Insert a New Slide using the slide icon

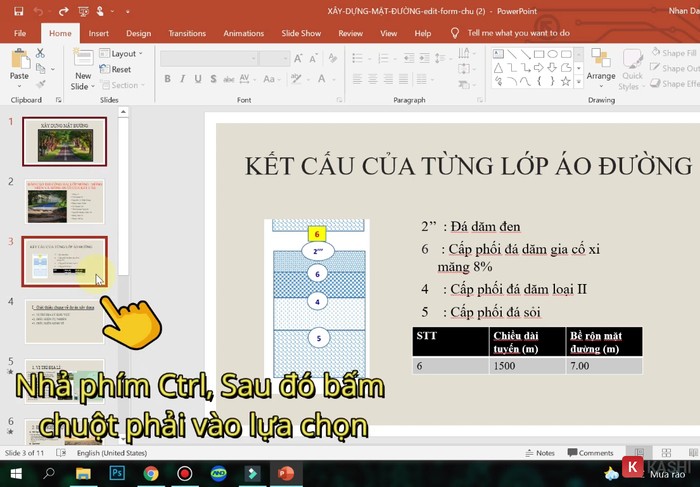[83, 58]
